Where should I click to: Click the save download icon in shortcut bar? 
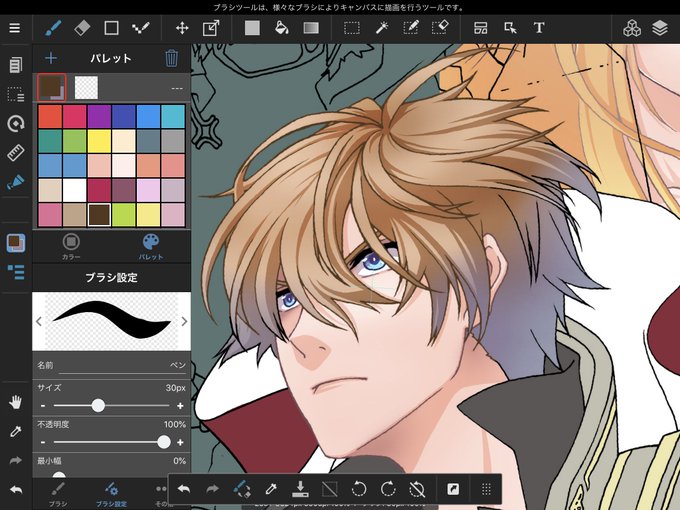pyautogui.click(x=300, y=489)
